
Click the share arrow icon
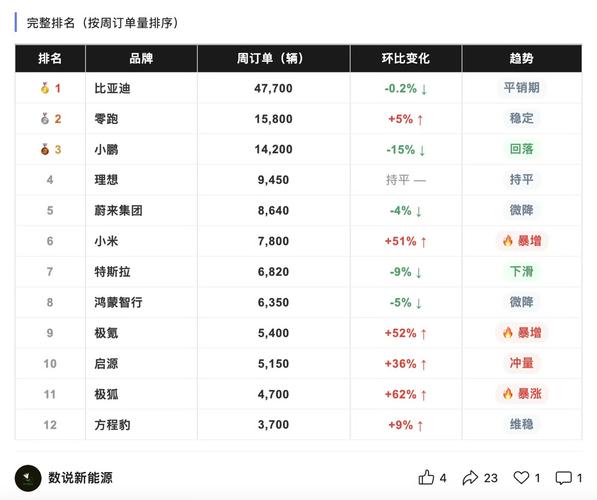click(x=470, y=478)
